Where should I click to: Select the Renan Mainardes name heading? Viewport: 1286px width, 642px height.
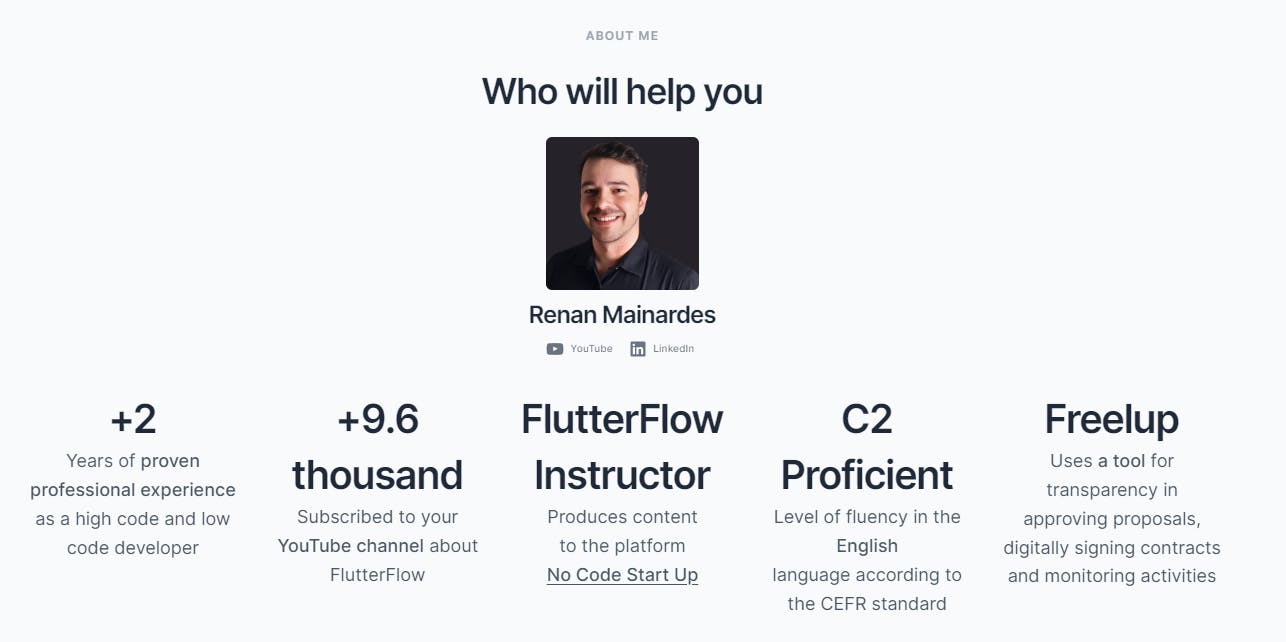pyautogui.click(x=622, y=315)
